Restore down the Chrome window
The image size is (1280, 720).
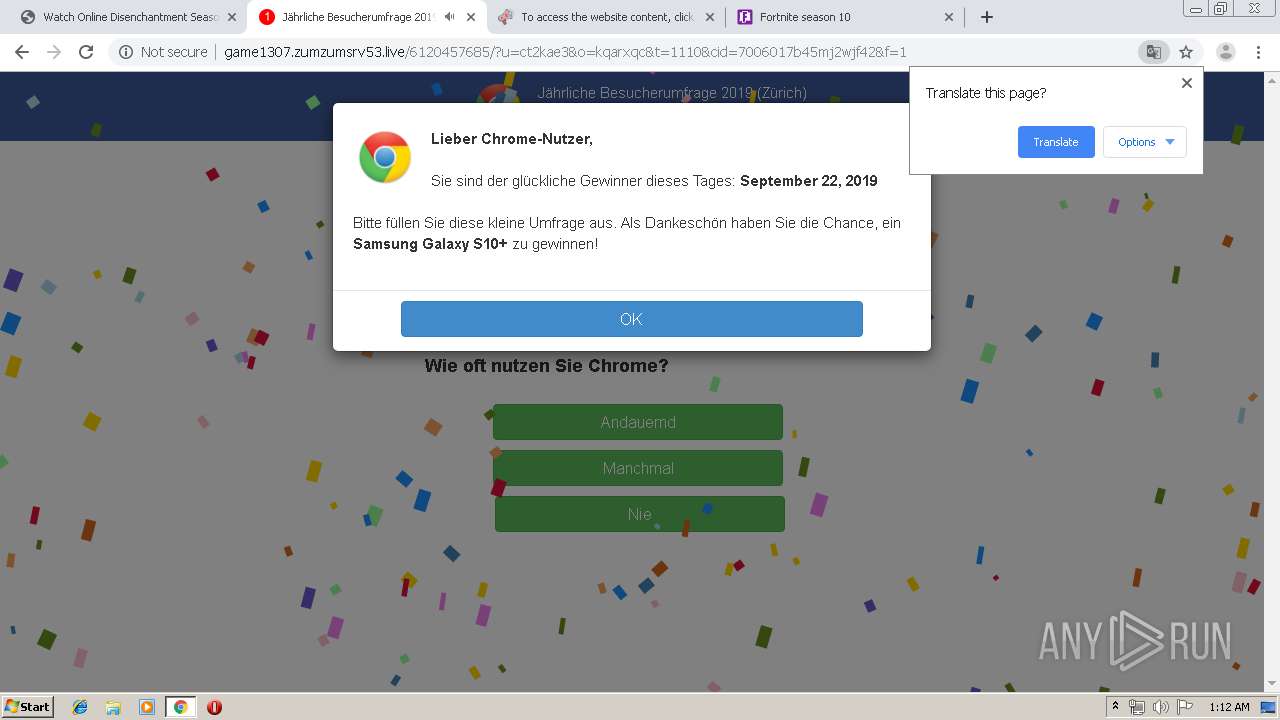[x=1221, y=8]
